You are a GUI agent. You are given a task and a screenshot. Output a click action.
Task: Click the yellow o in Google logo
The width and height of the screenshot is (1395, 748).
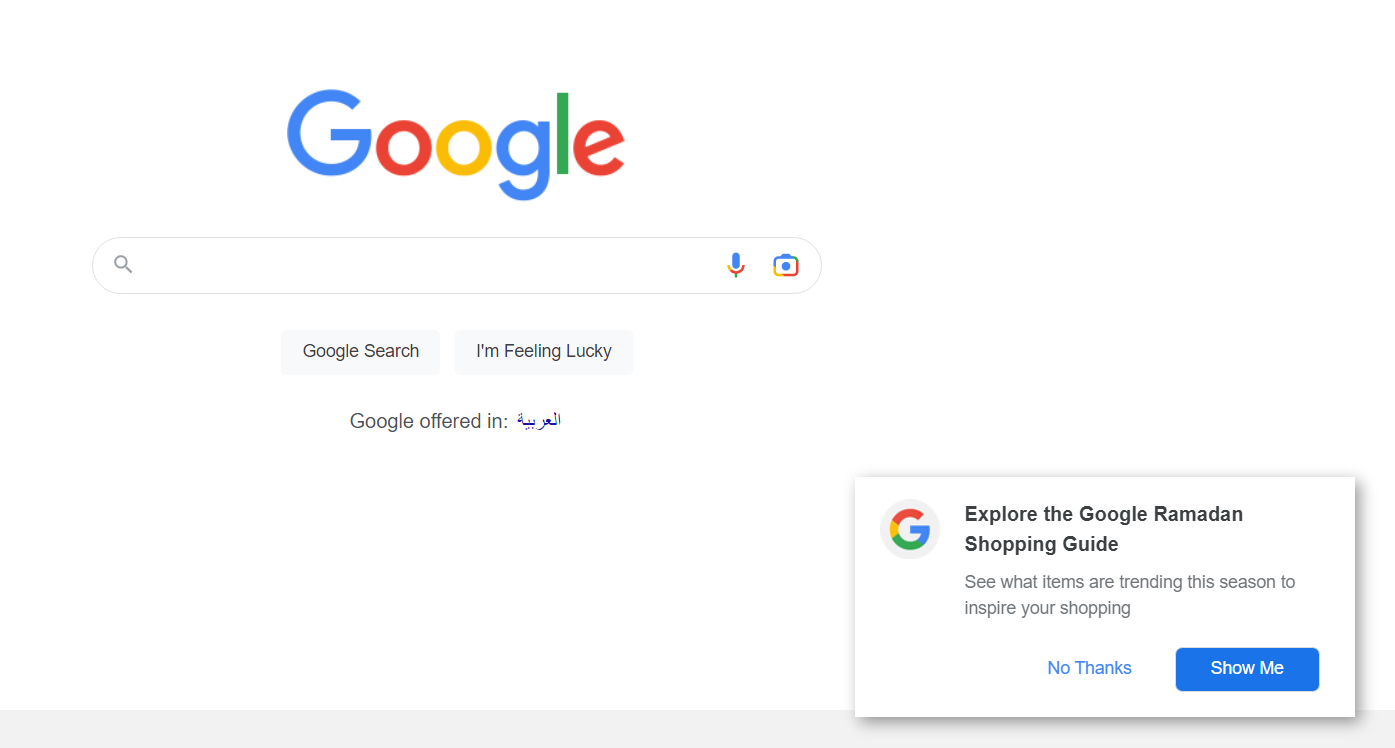(x=463, y=147)
